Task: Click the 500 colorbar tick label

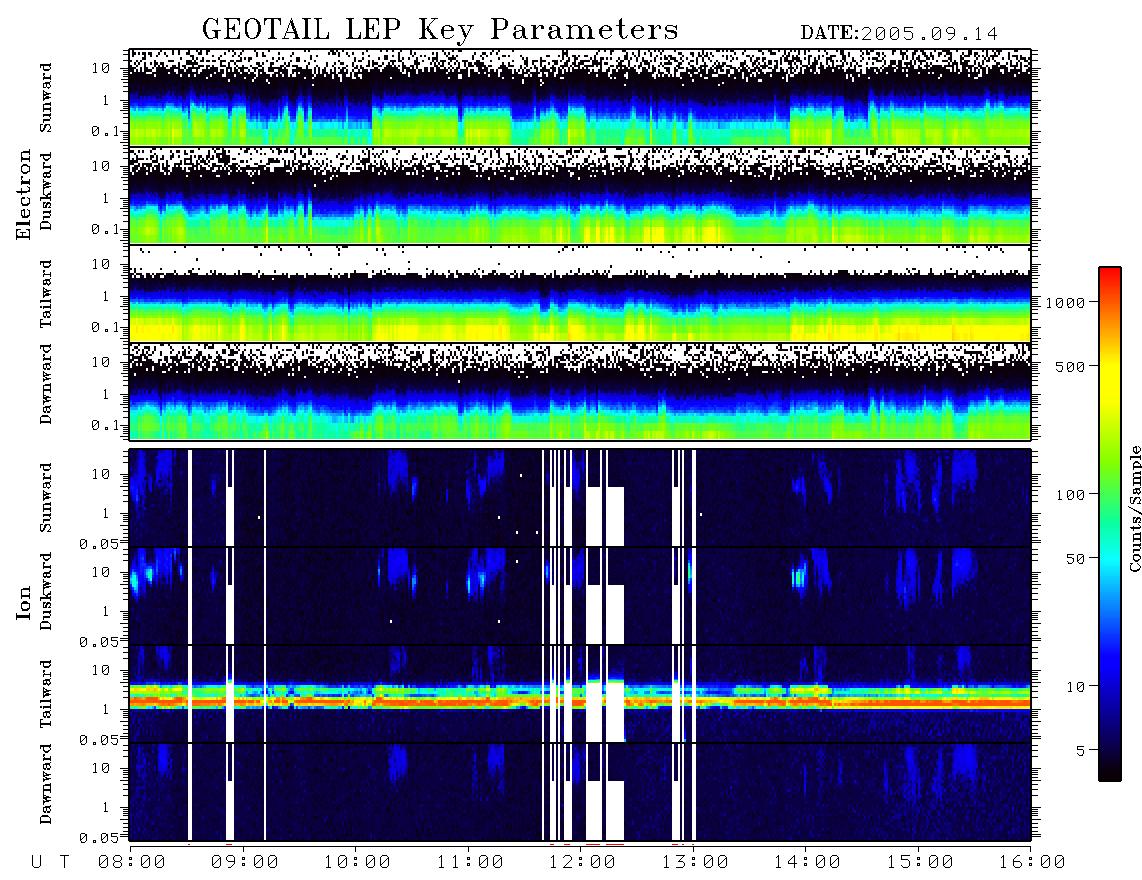Action: (x=1070, y=366)
